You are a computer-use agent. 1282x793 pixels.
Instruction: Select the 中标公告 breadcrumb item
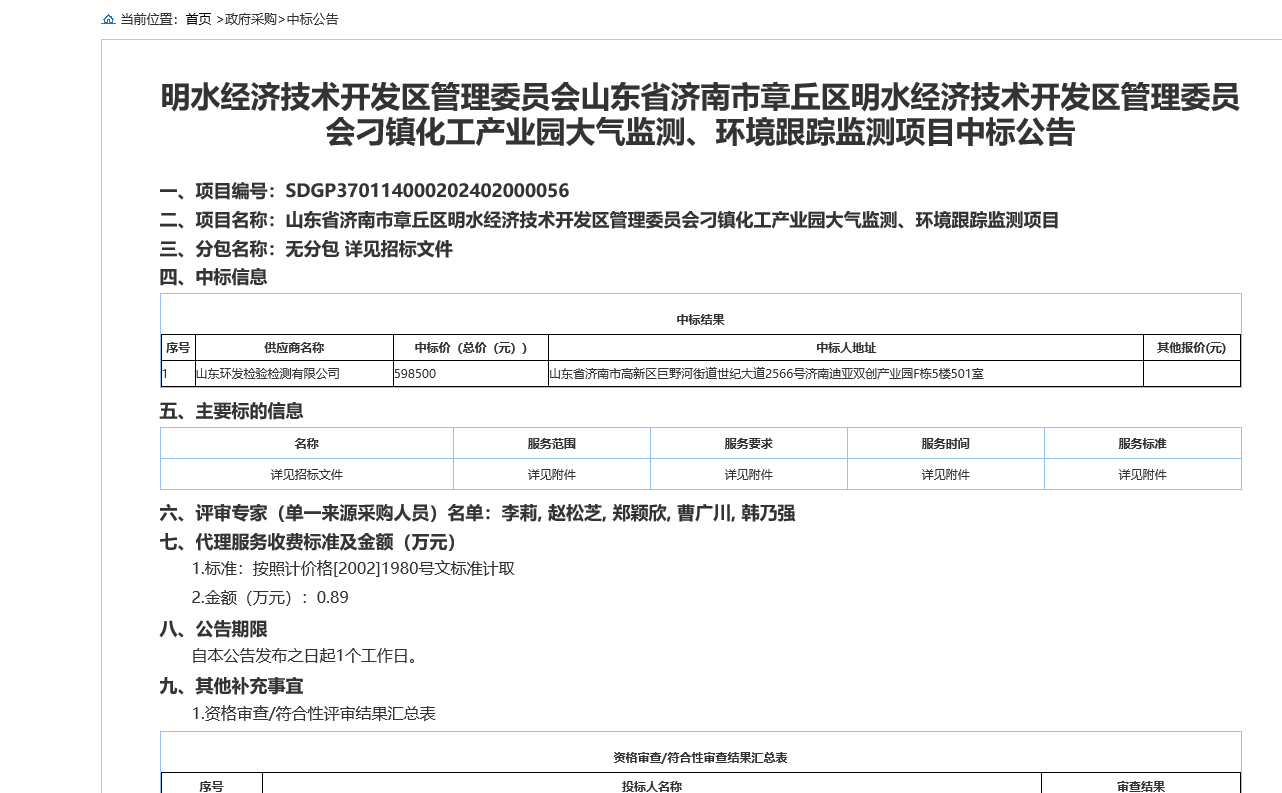tap(313, 19)
